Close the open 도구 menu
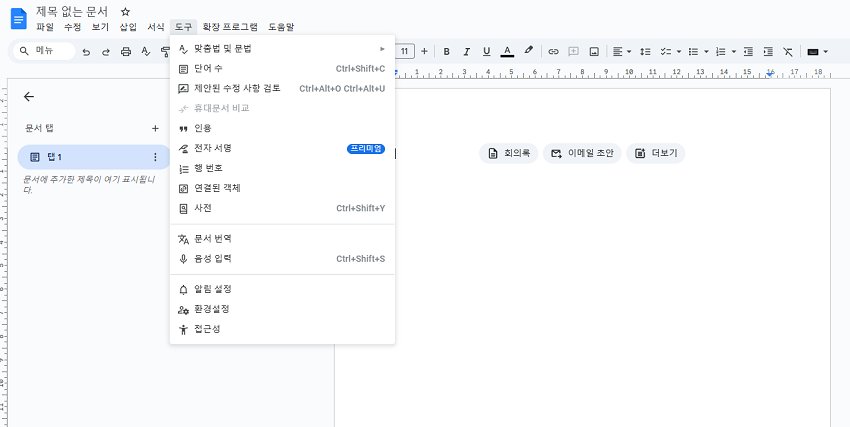Image resolution: width=850 pixels, height=427 pixels. click(183, 27)
